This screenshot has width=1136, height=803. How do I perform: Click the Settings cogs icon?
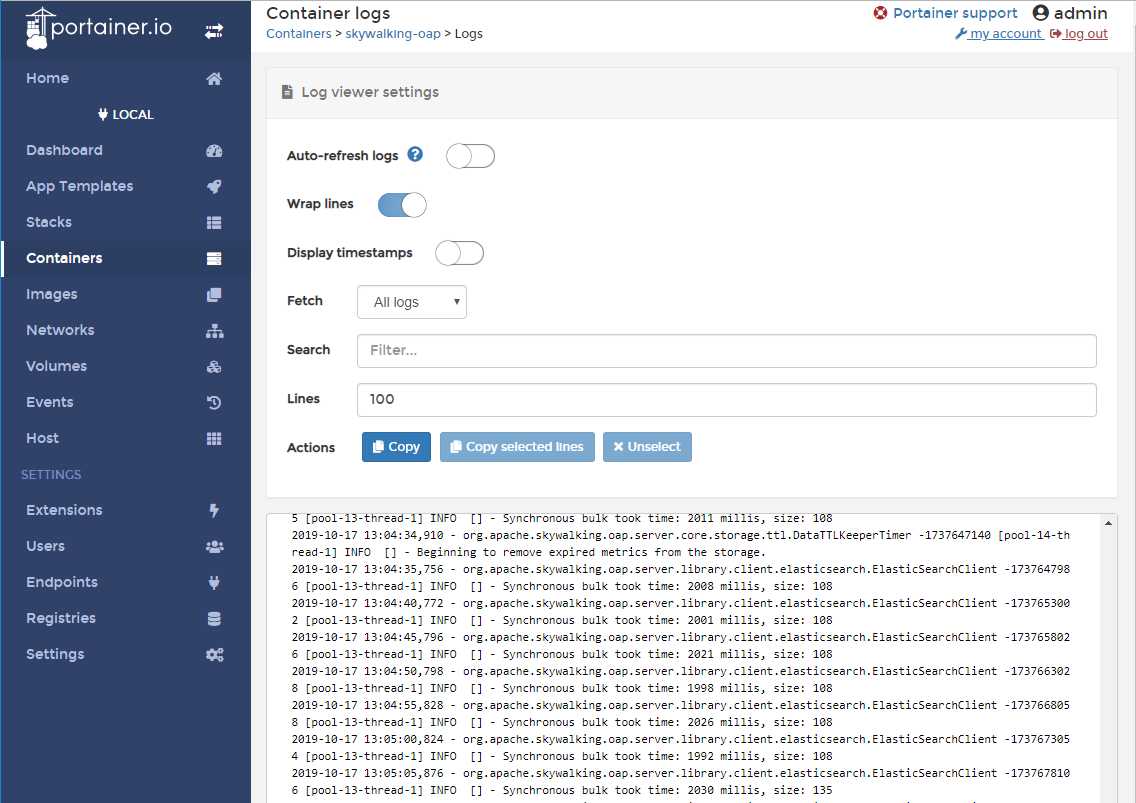pos(214,654)
